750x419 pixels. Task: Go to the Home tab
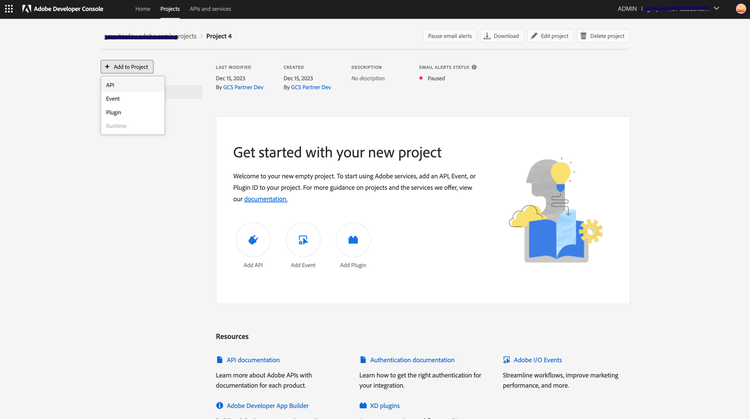(143, 8)
